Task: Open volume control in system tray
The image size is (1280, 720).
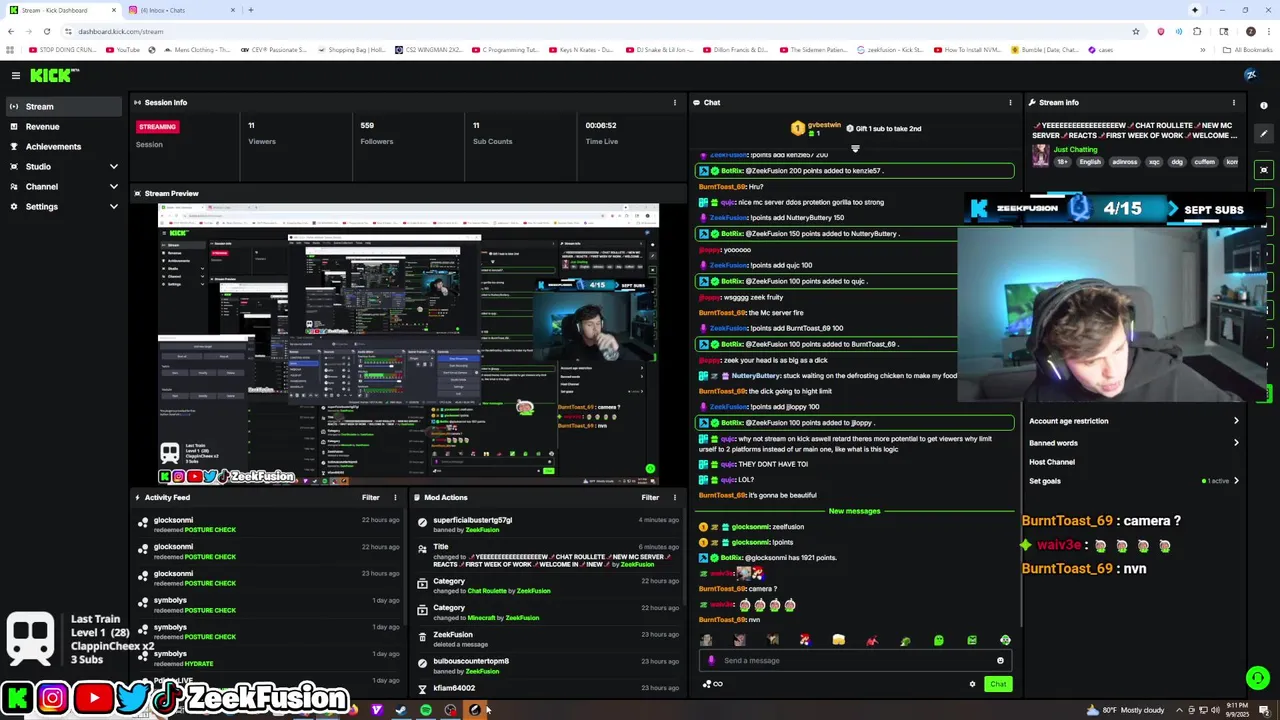Action: [x=1215, y=710]
